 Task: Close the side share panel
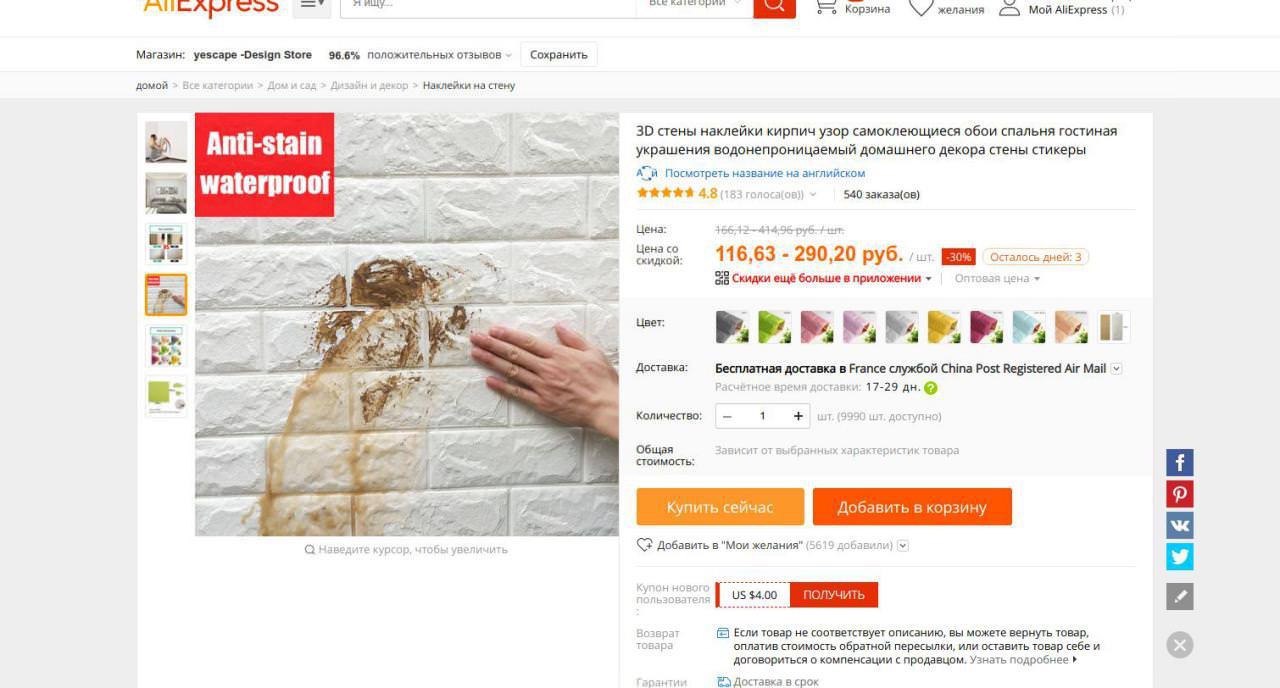pos(1180,645)
